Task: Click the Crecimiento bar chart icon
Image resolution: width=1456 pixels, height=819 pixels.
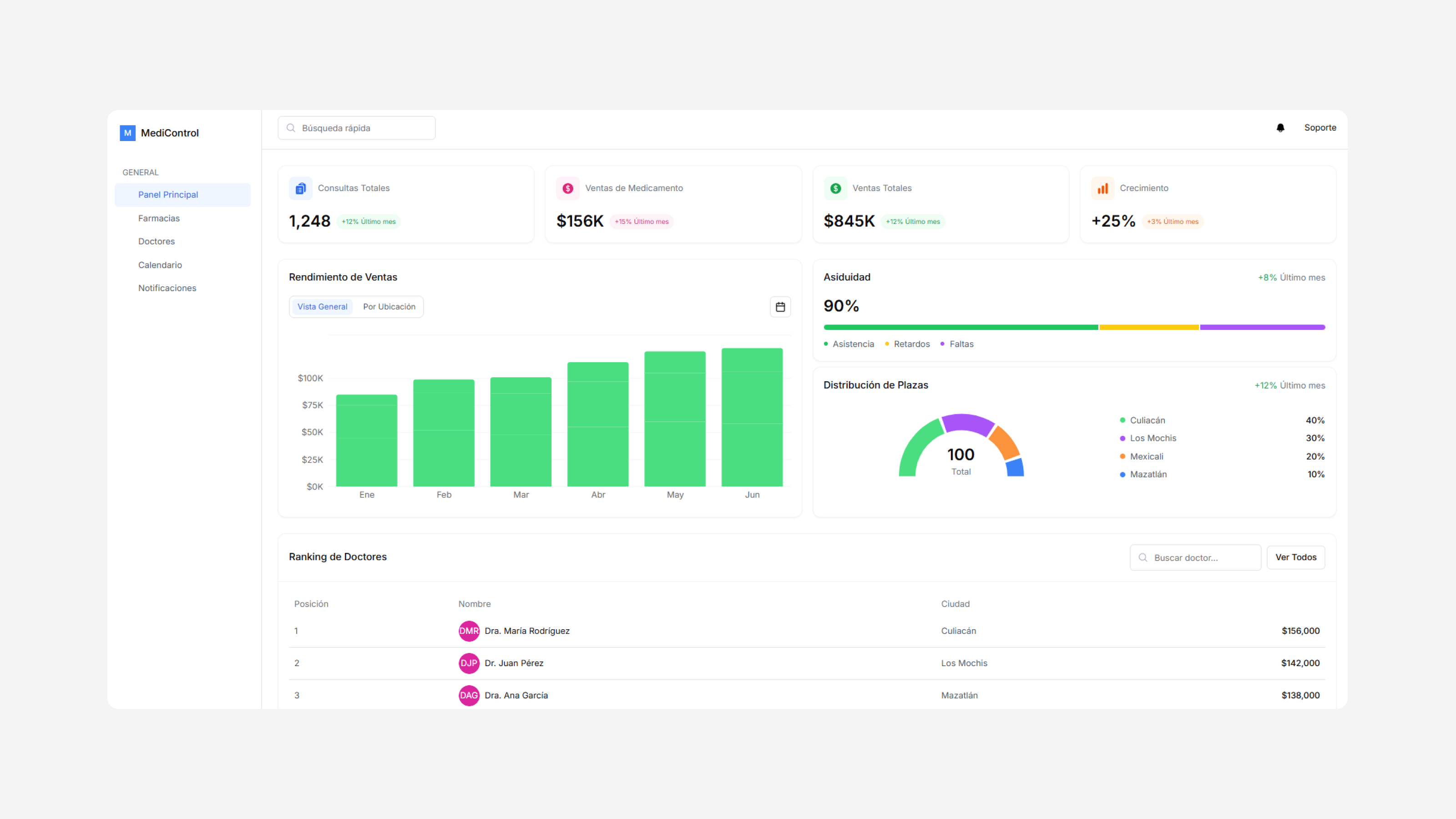Action: point(1103,188)
